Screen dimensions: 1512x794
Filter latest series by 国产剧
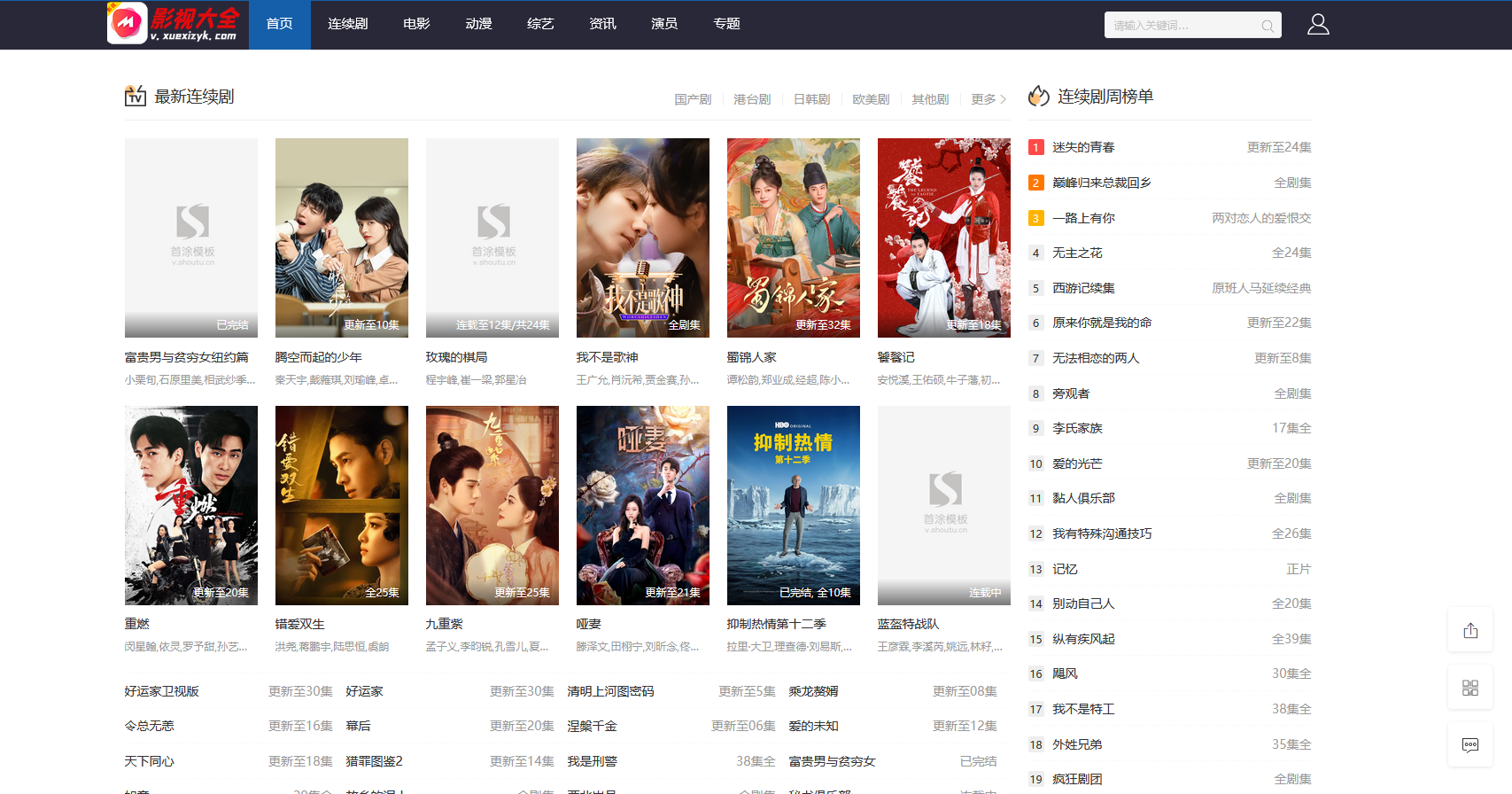(693, 99)
